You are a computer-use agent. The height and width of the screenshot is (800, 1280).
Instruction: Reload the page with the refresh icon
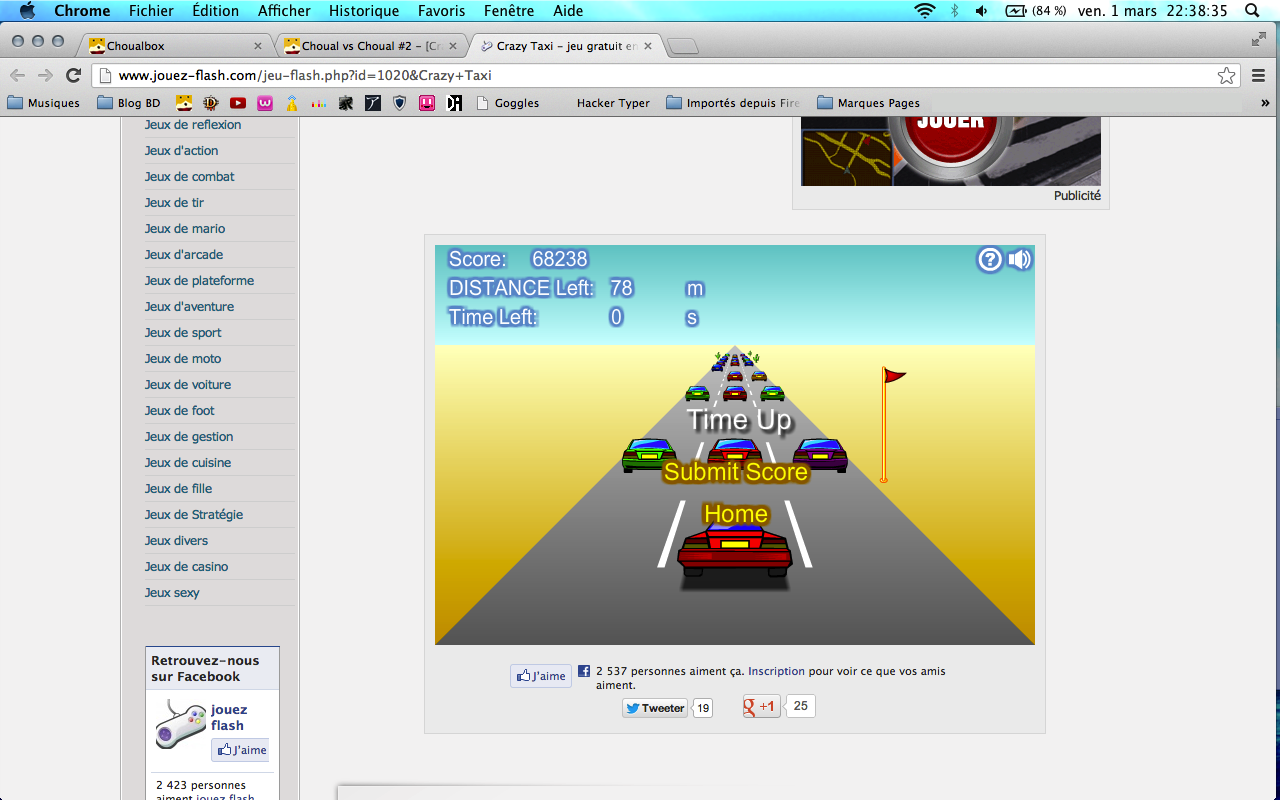coord(73,75)
